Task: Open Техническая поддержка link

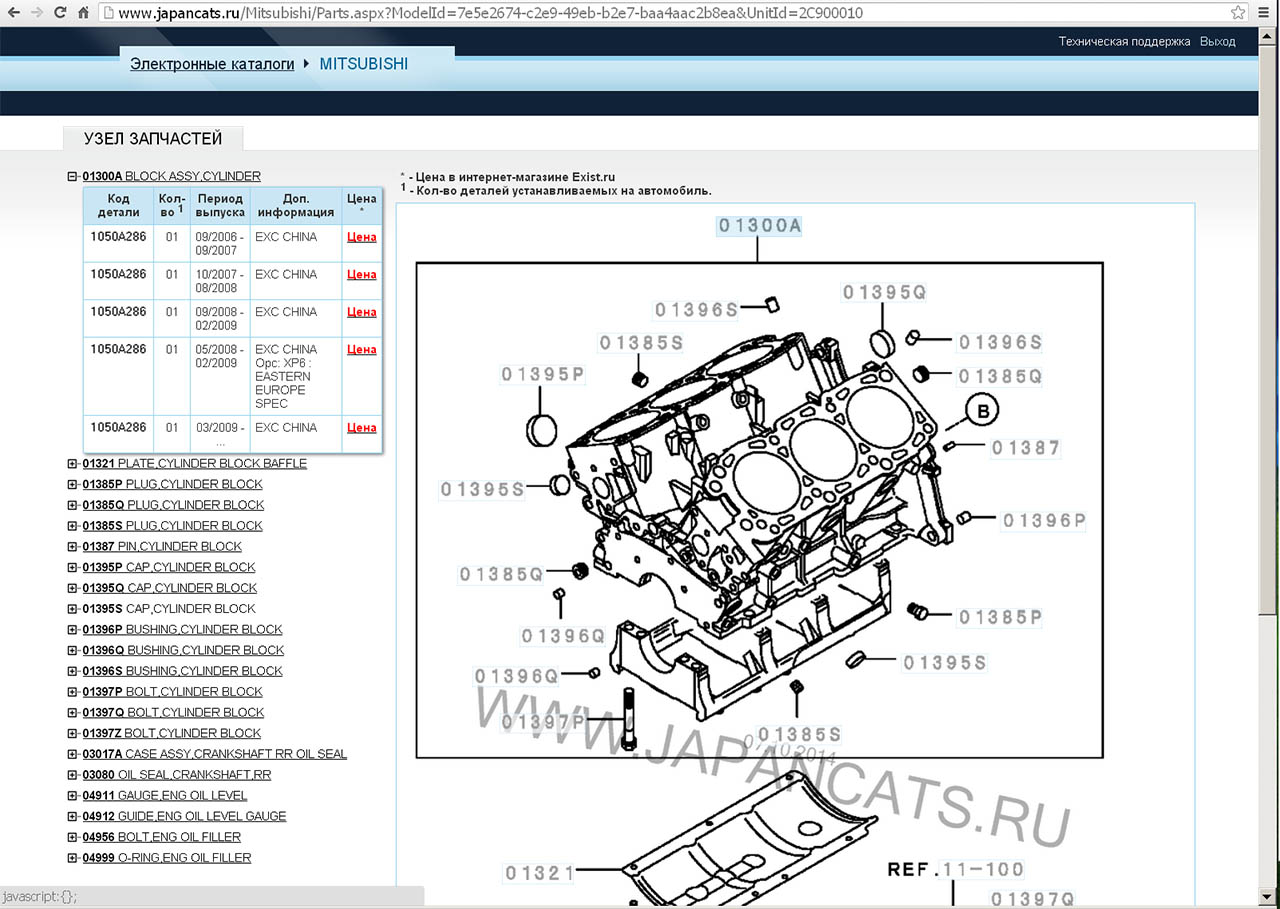Action: (x=1124, y=42)
